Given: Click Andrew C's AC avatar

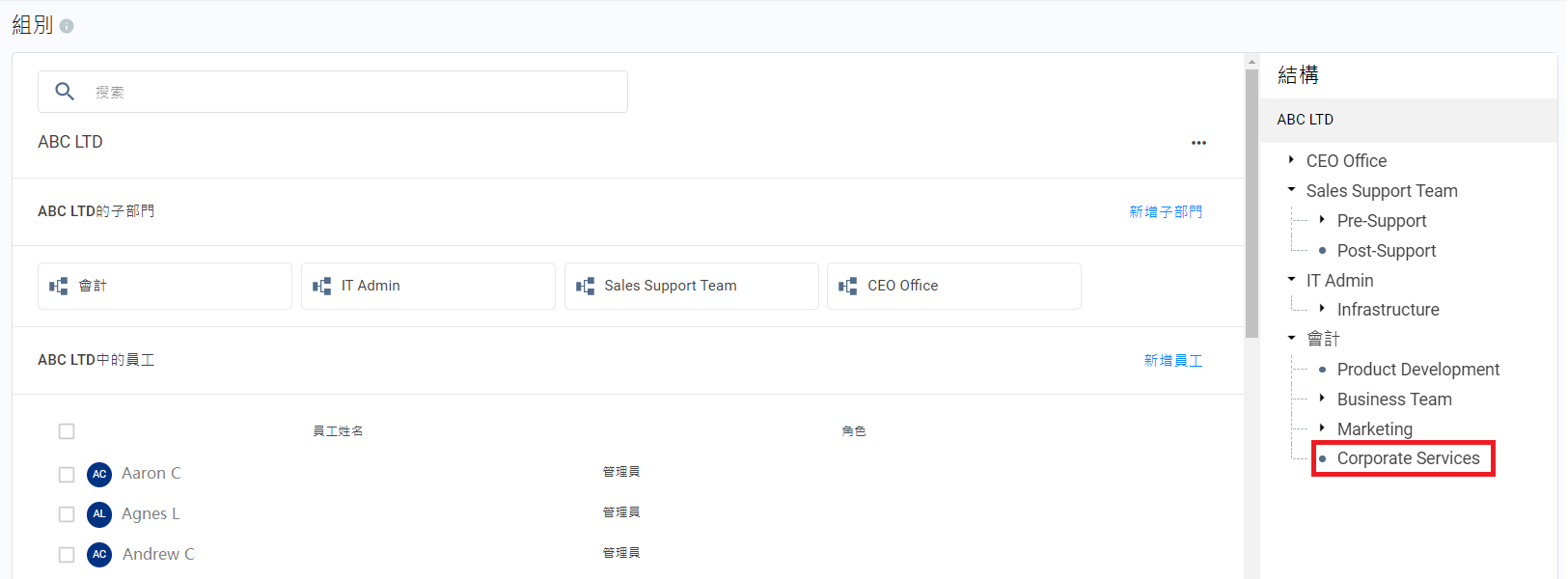Looking at the screenshot, I should coord(99,555).
